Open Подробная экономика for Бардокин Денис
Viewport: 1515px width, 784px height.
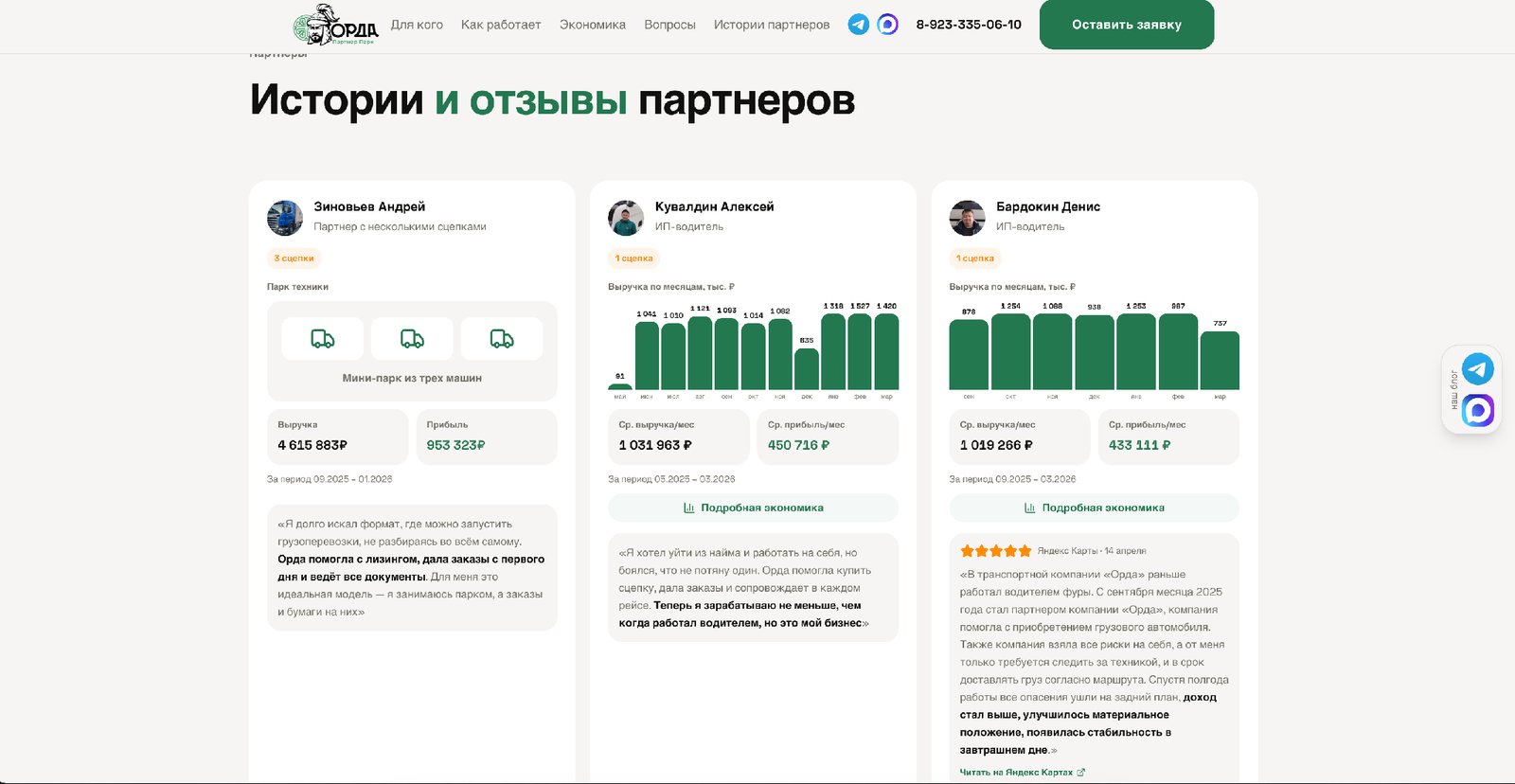point(1094,508)
